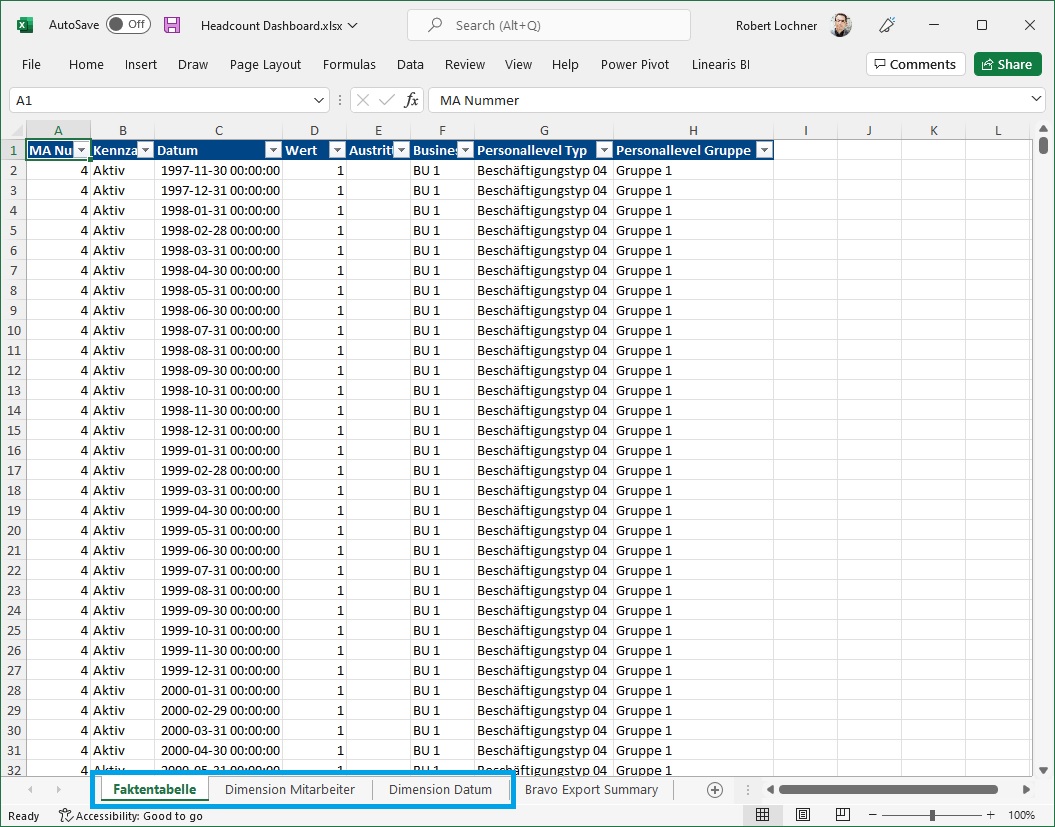Image resolution: width=1055 pixels, height=827 pixels.
Task: Open the Dimension Mitarbeiter sheet tab
Action: pyautogui.click(x=290, y=789)
